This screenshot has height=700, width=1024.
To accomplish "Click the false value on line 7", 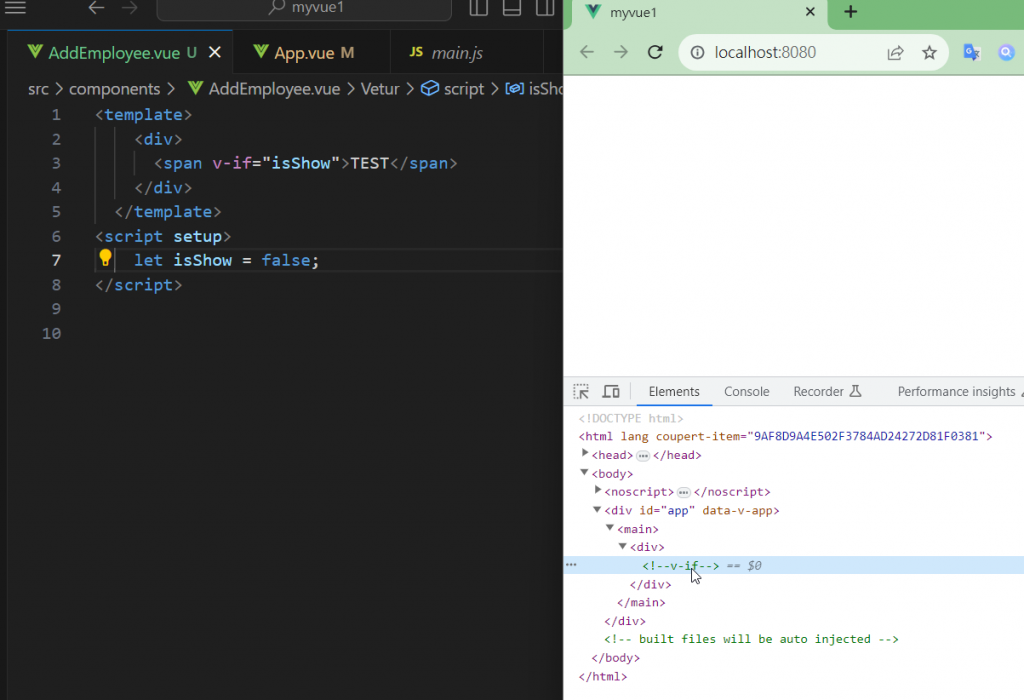I will [285, 261].
